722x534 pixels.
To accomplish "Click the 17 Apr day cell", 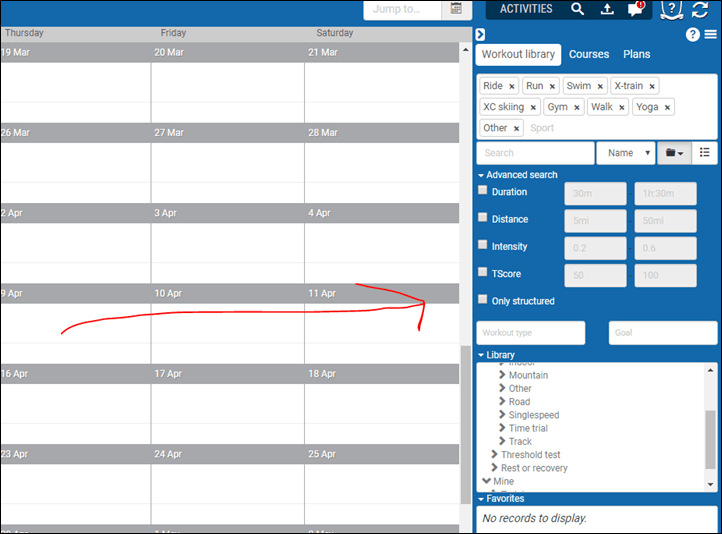I will tap(227, 413).
